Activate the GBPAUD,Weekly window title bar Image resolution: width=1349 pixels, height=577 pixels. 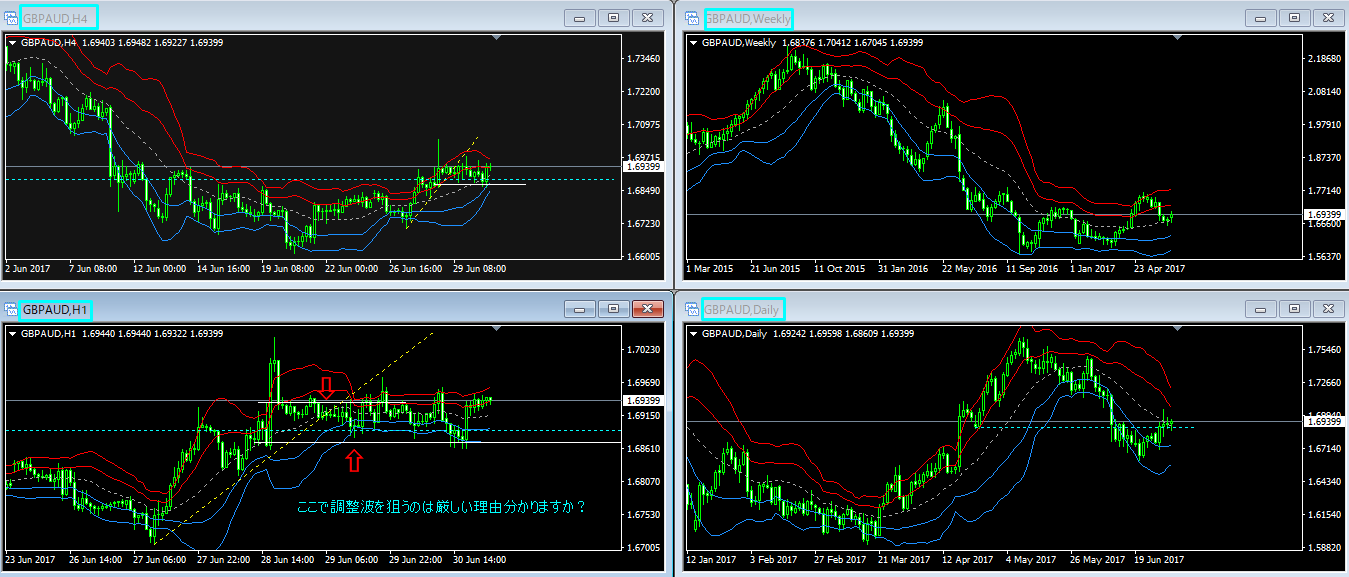pos(1000,18)
